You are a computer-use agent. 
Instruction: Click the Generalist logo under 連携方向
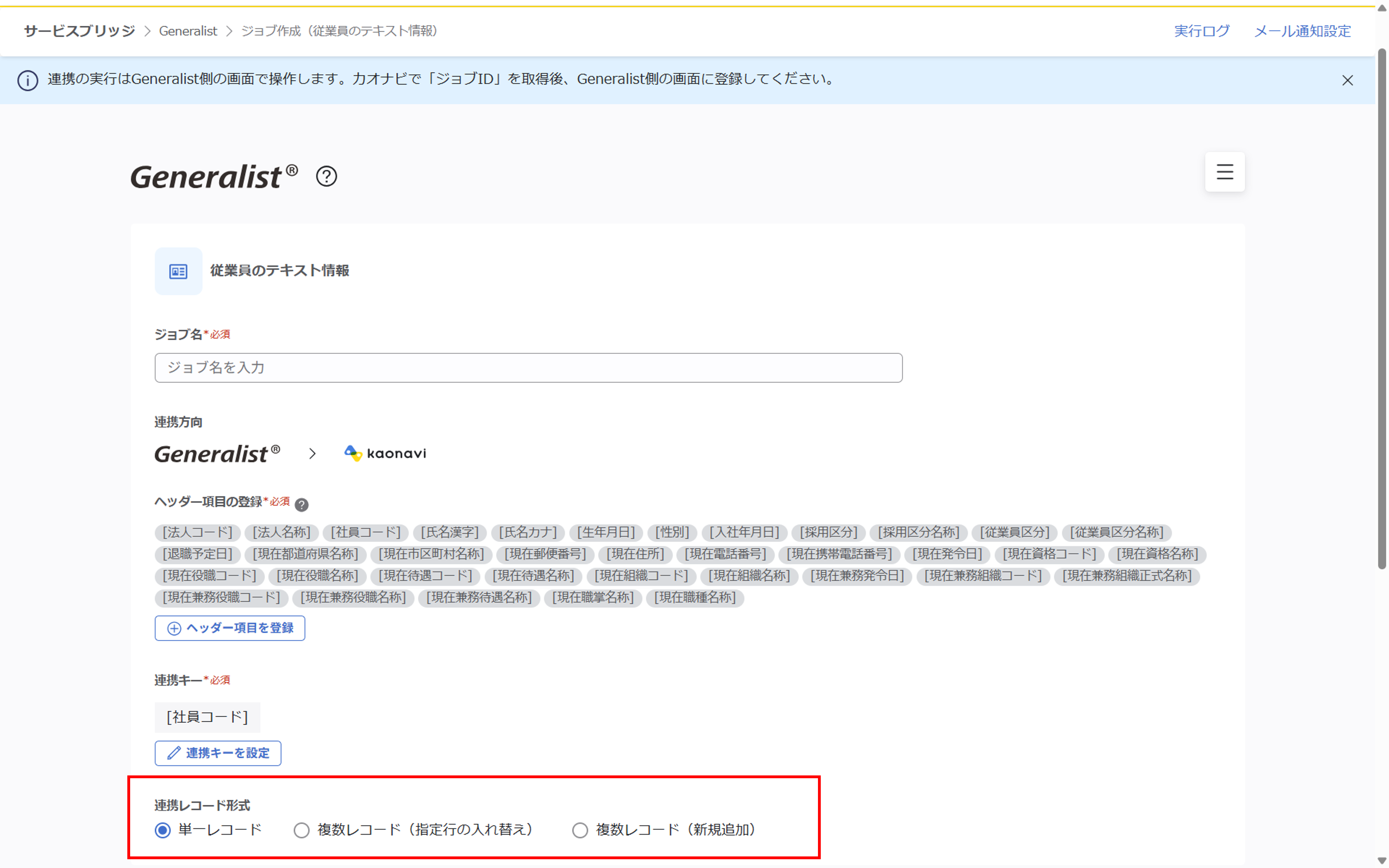coord(217,453)
